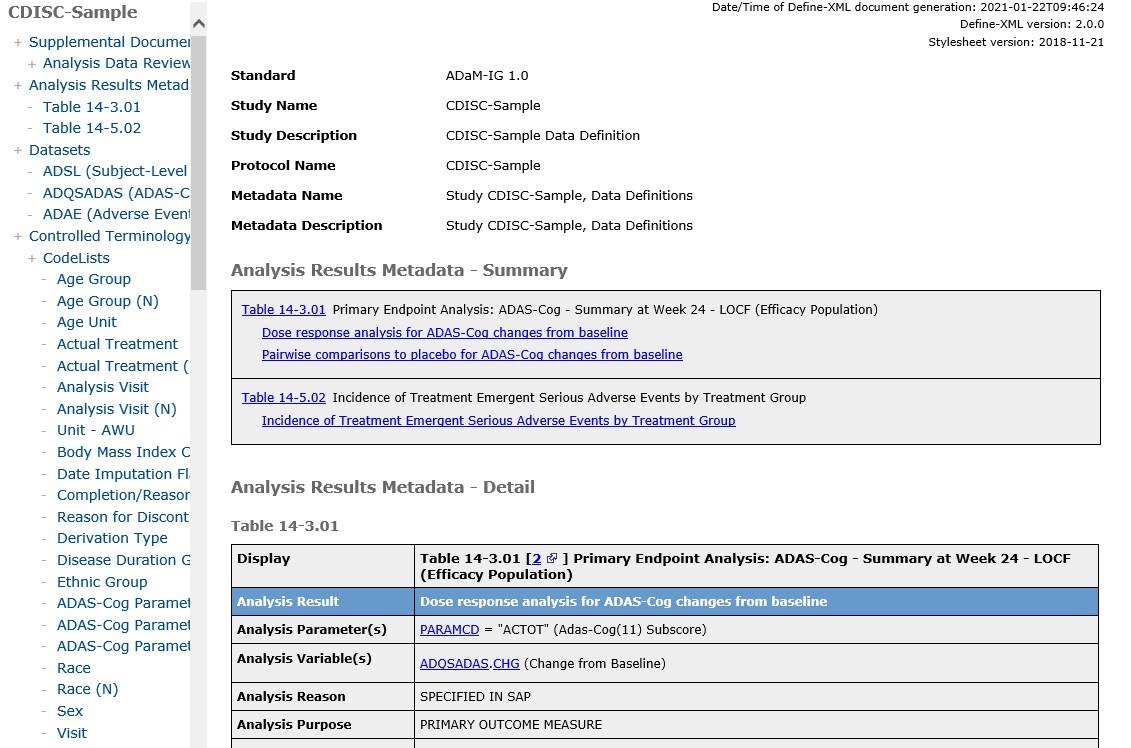
Task: Click reference link 2 in Display row
Action: [x=537, y=558]
